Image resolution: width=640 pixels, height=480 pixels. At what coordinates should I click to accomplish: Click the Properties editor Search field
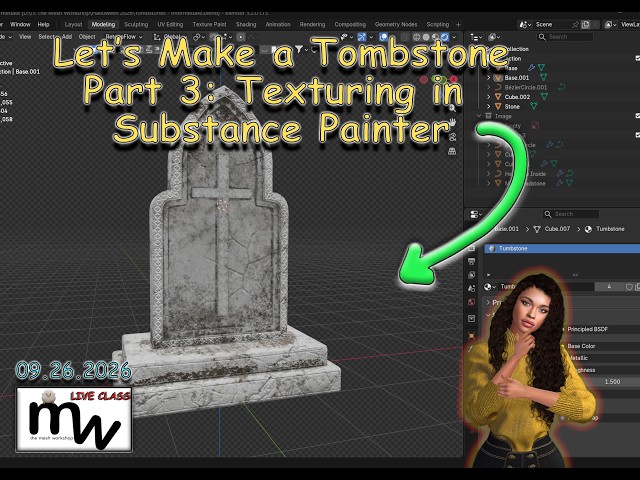point(571,214)
